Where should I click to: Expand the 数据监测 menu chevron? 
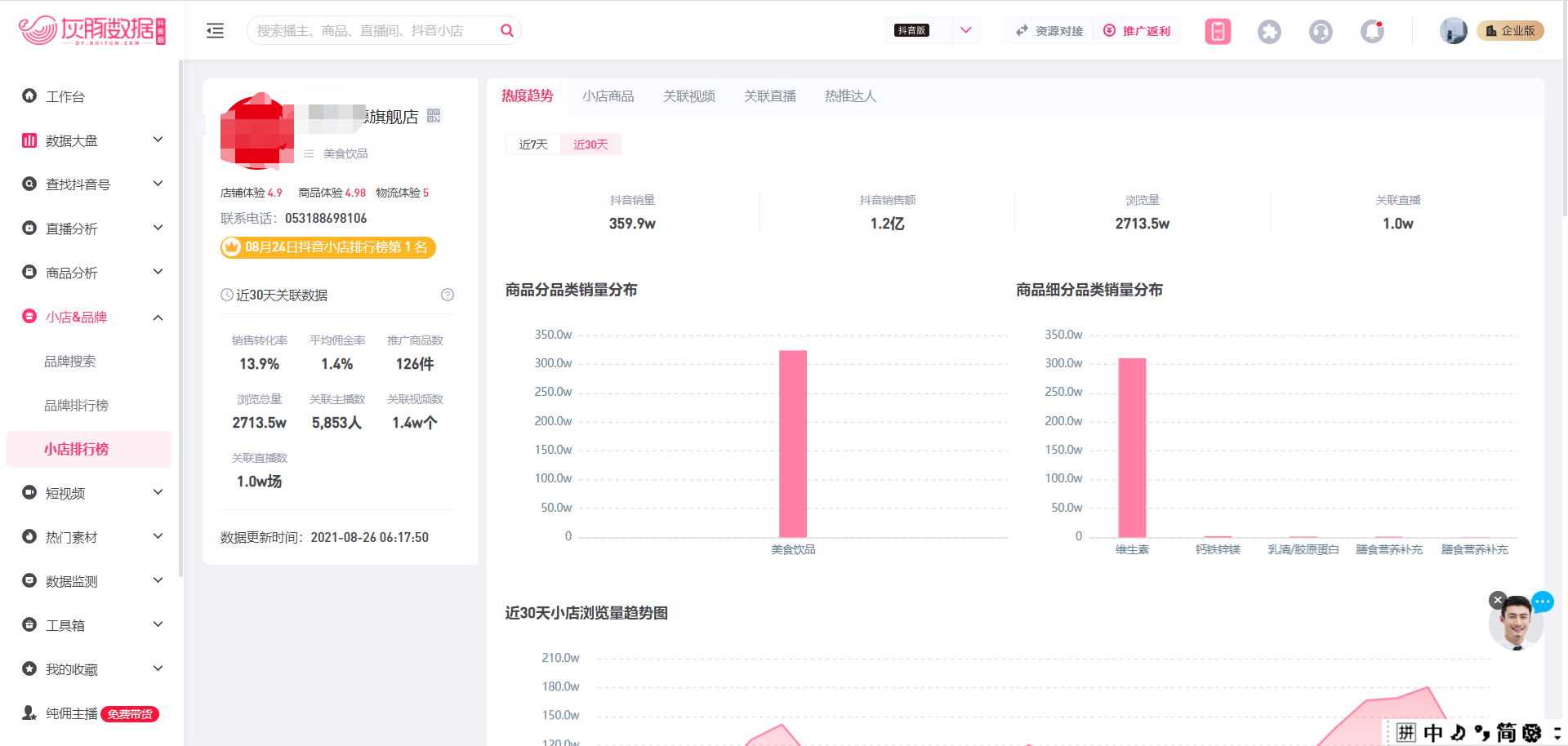(158, 580)
